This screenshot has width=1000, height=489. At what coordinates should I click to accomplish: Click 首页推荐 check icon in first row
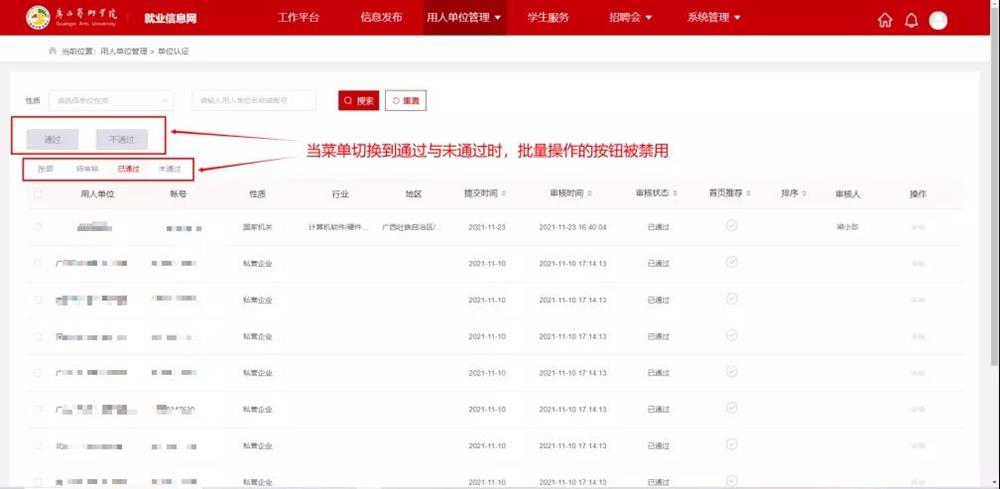(x=731, y=226)
